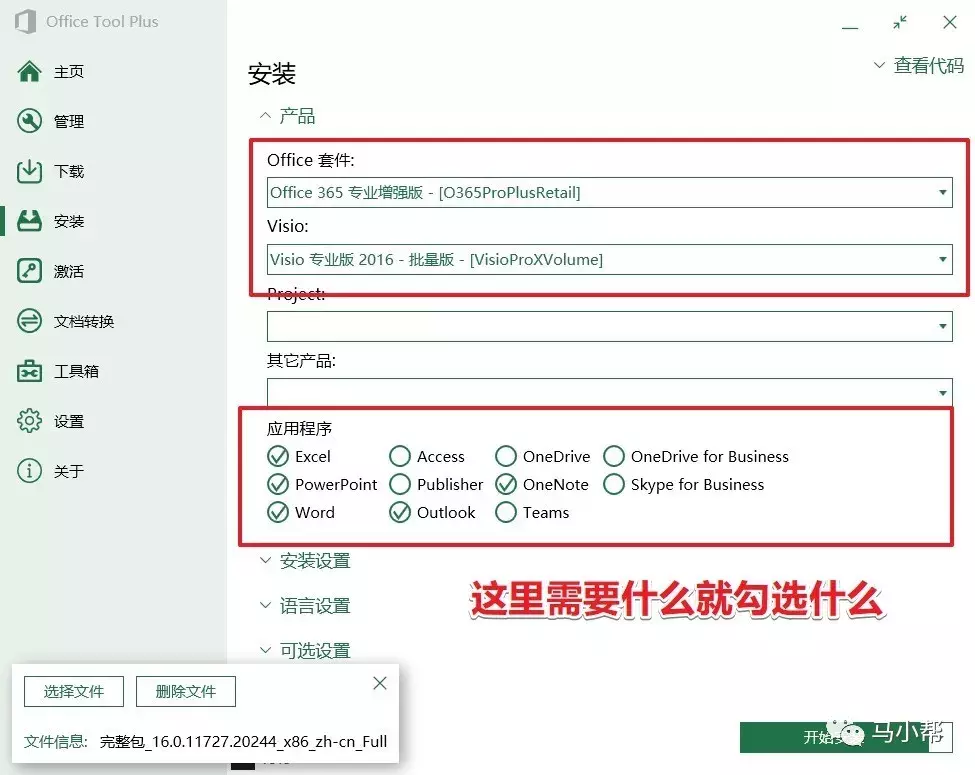Viewport: 975px width, 775px height.
Task: Click the Toolbox icon
Action: [x=29, y=371]
